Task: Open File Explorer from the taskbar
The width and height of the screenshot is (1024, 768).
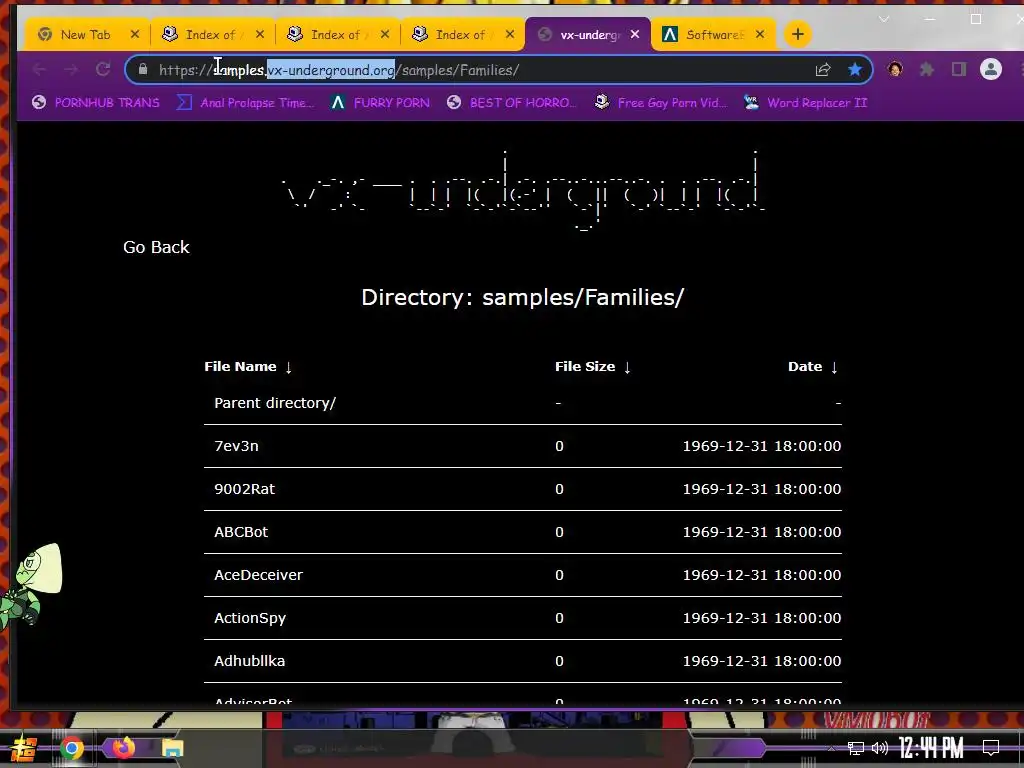Action: (x=172, y=748)
